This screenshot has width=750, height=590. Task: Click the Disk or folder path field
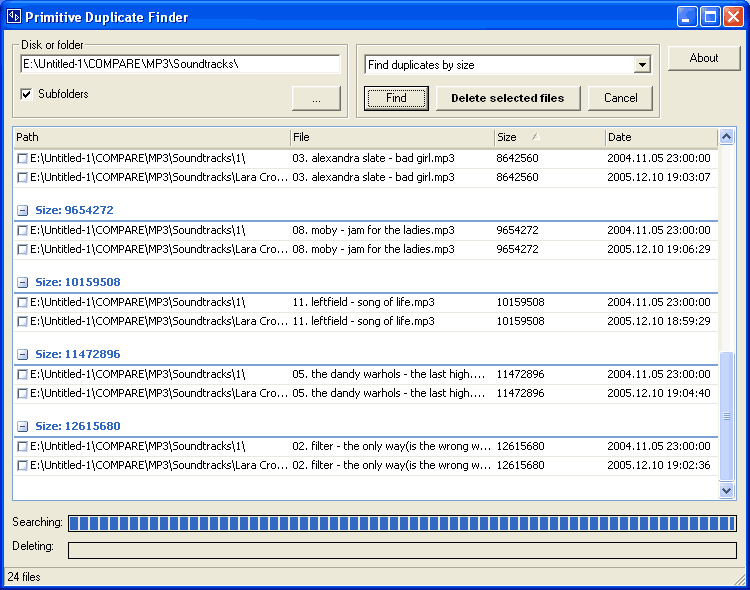pos(180,64)
